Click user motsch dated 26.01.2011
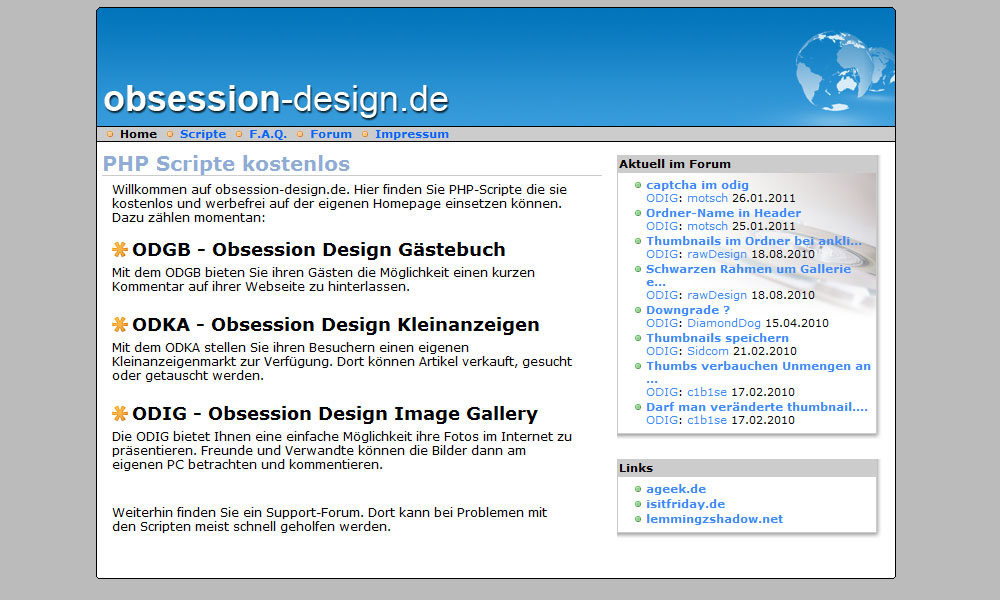 pos(707,198)
